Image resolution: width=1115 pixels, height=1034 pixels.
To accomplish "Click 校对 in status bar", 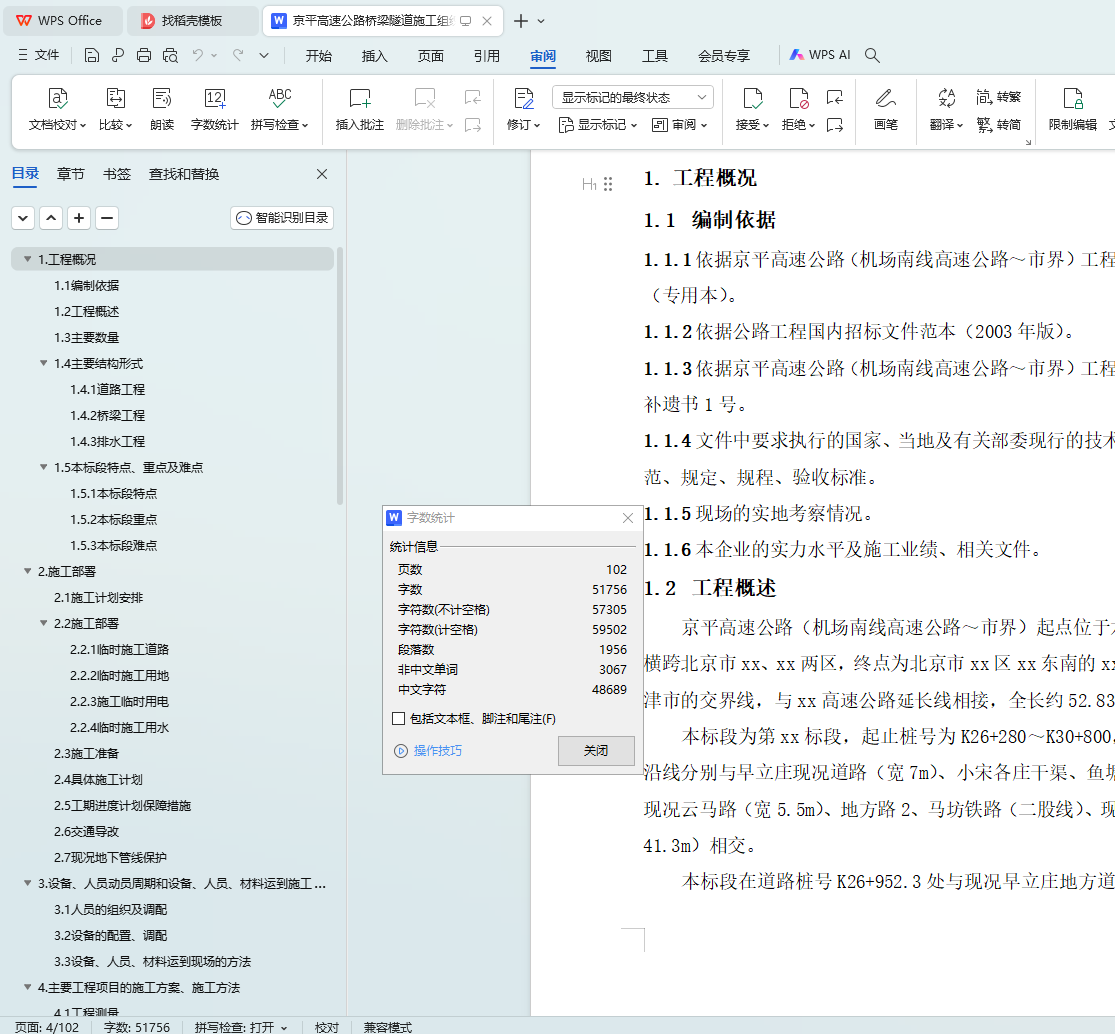I will pyautogui.click(x=327, y=1027).
